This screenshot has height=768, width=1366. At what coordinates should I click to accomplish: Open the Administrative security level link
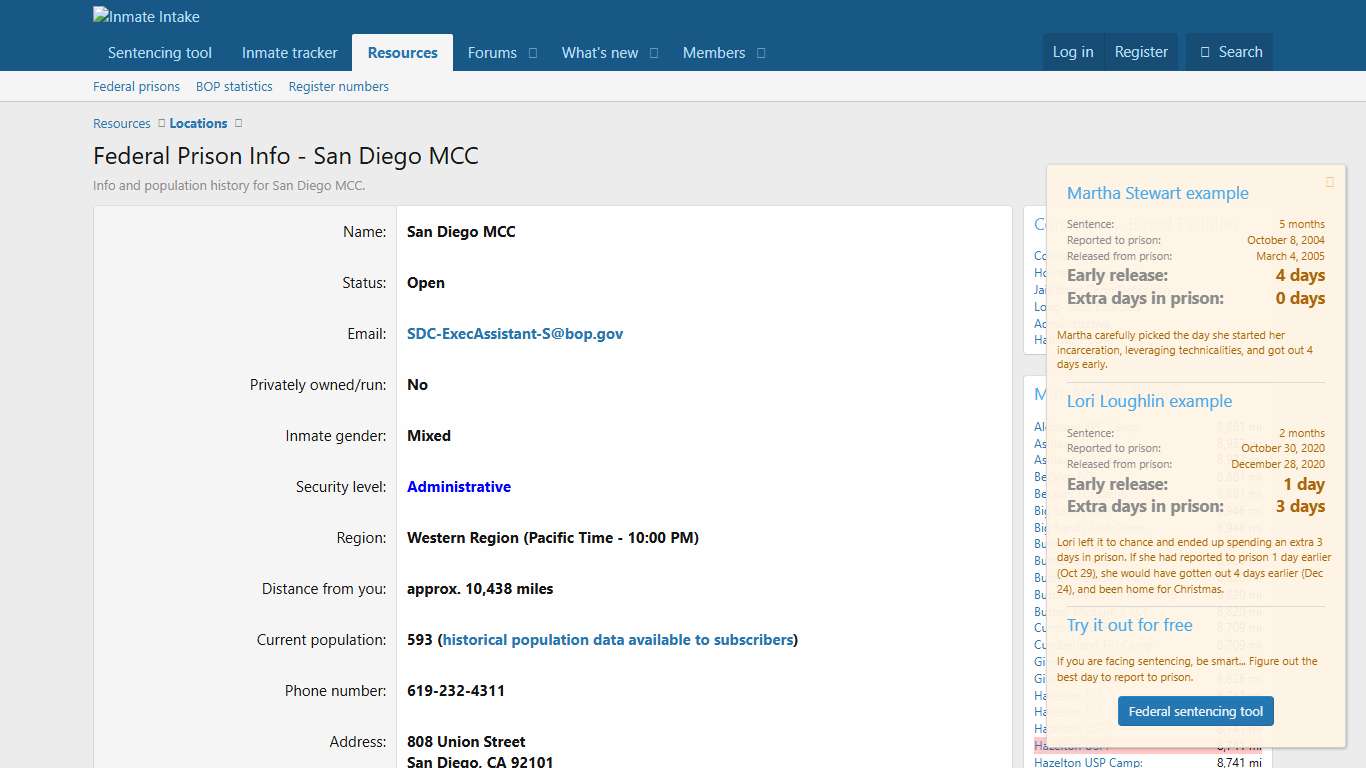459,486
